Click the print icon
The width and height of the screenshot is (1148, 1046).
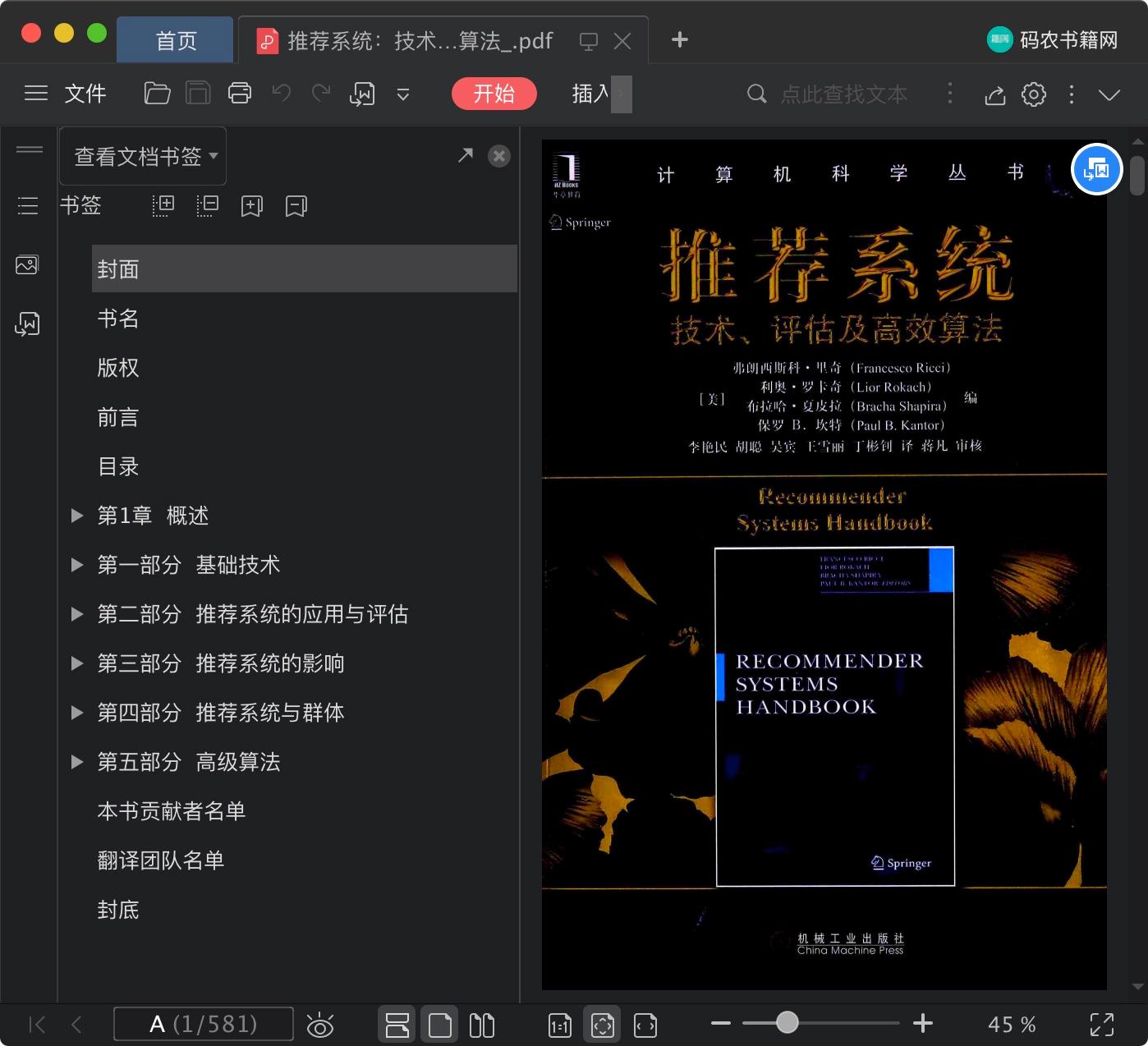pyautogui.click(x=240, y=94)
